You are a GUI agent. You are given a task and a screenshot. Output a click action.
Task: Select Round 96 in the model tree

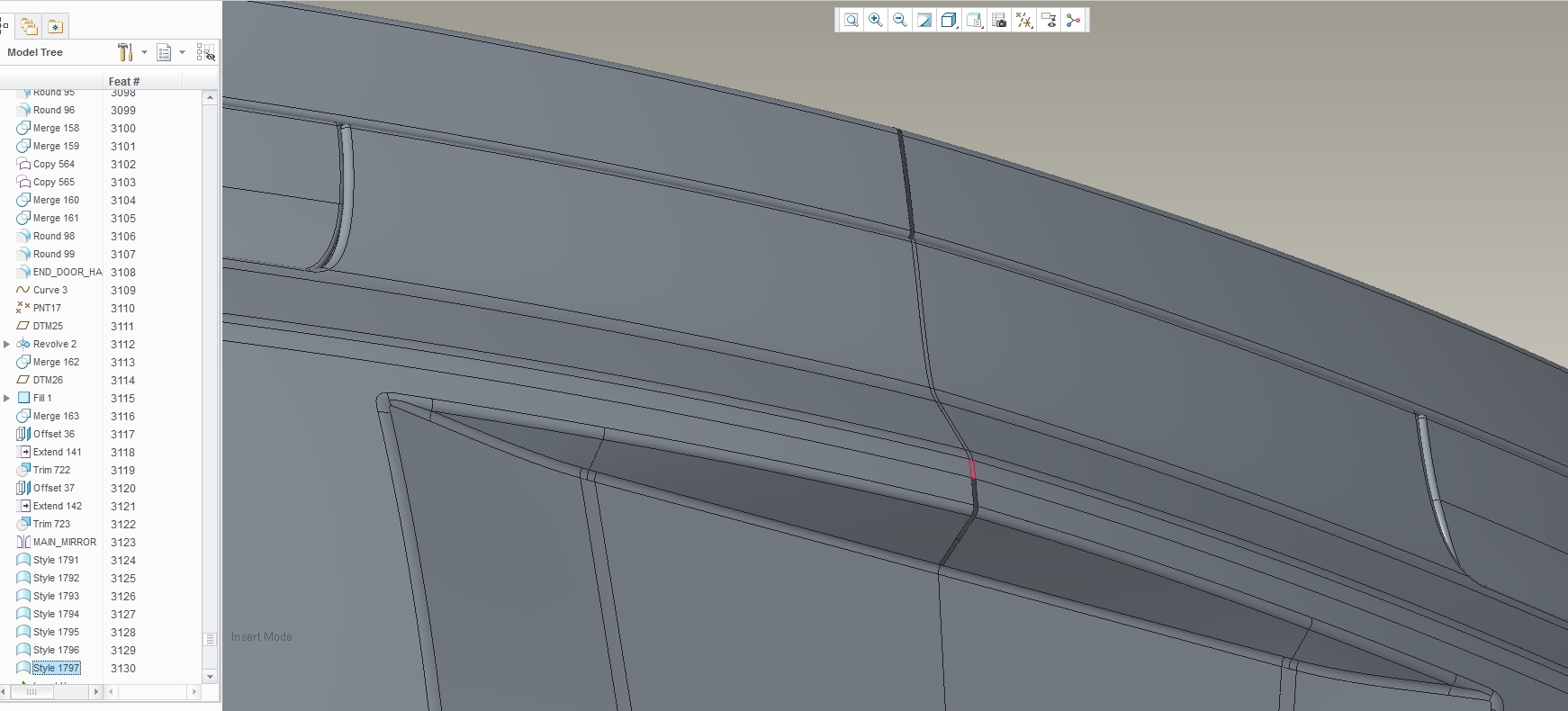(x=54, y=110)
